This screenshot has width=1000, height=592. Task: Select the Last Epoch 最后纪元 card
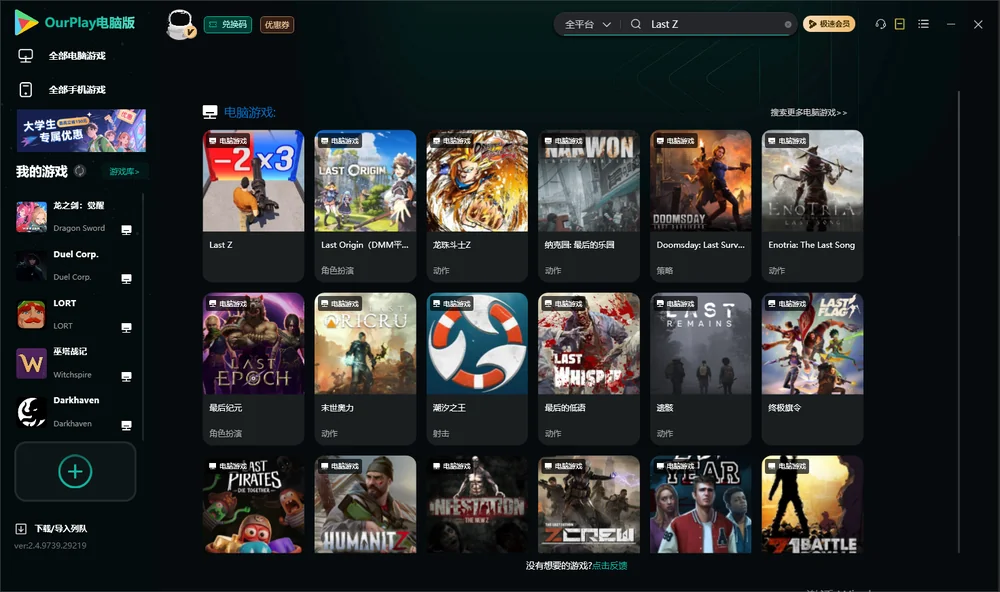pos(253,369)
